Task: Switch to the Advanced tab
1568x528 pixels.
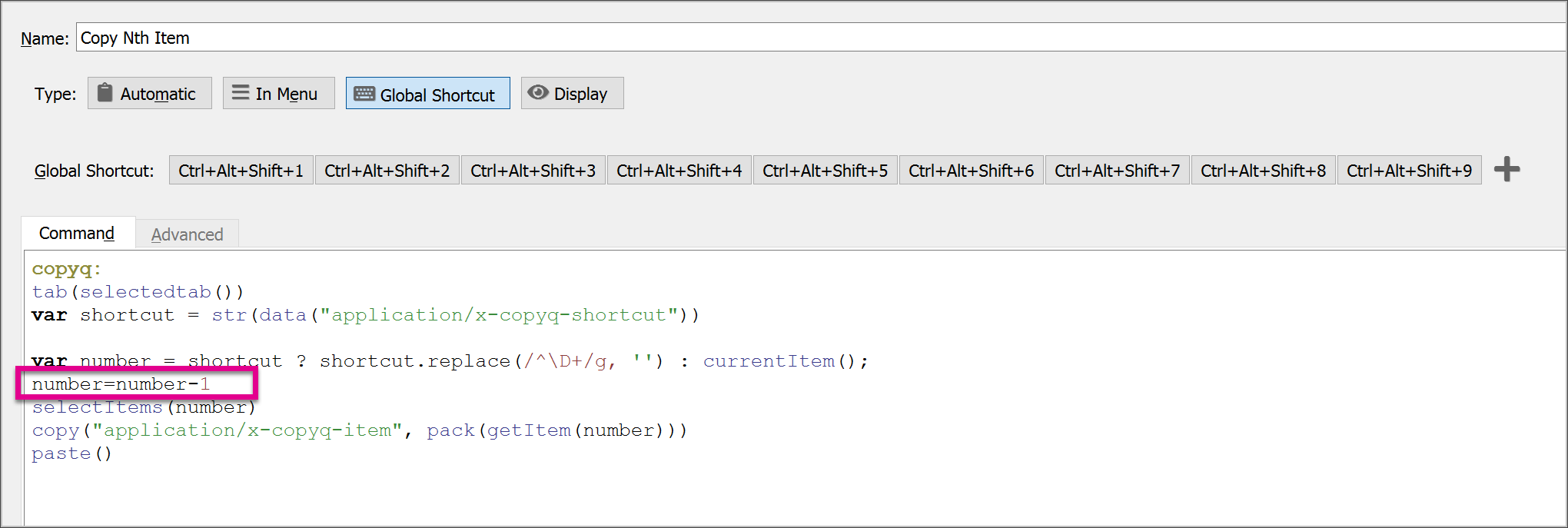Action: click(x=188, y=234)
